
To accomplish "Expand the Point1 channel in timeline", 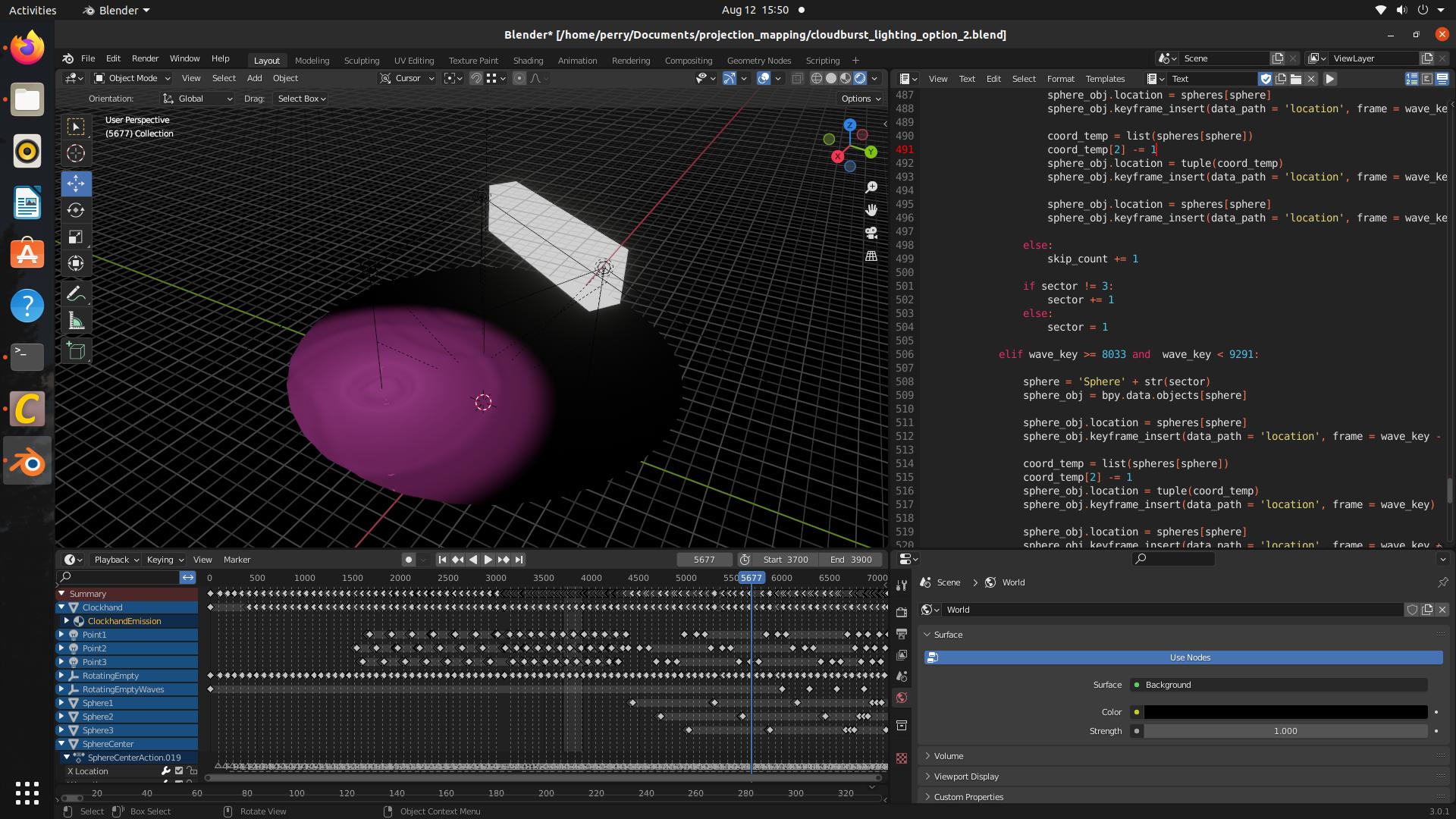I will [61, 635].
